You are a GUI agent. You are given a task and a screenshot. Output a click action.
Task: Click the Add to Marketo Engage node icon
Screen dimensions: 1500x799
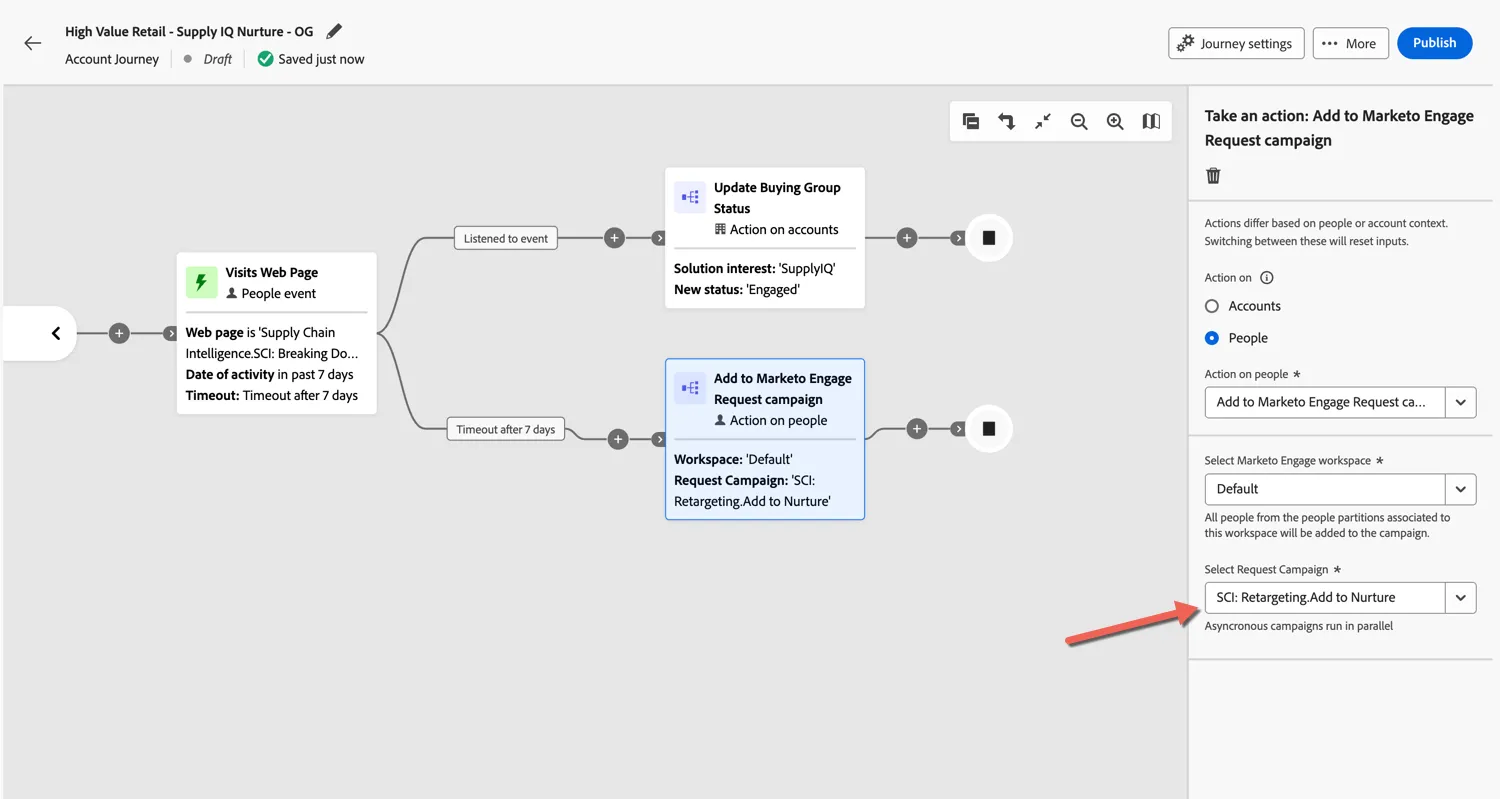690,388
